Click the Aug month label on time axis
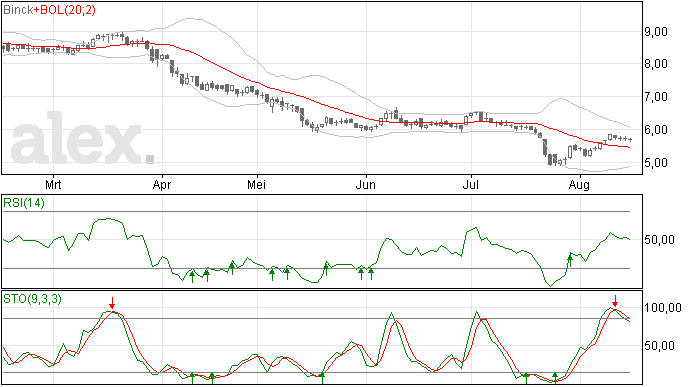The width and height of the screenshot is (690, 387). 579,185
